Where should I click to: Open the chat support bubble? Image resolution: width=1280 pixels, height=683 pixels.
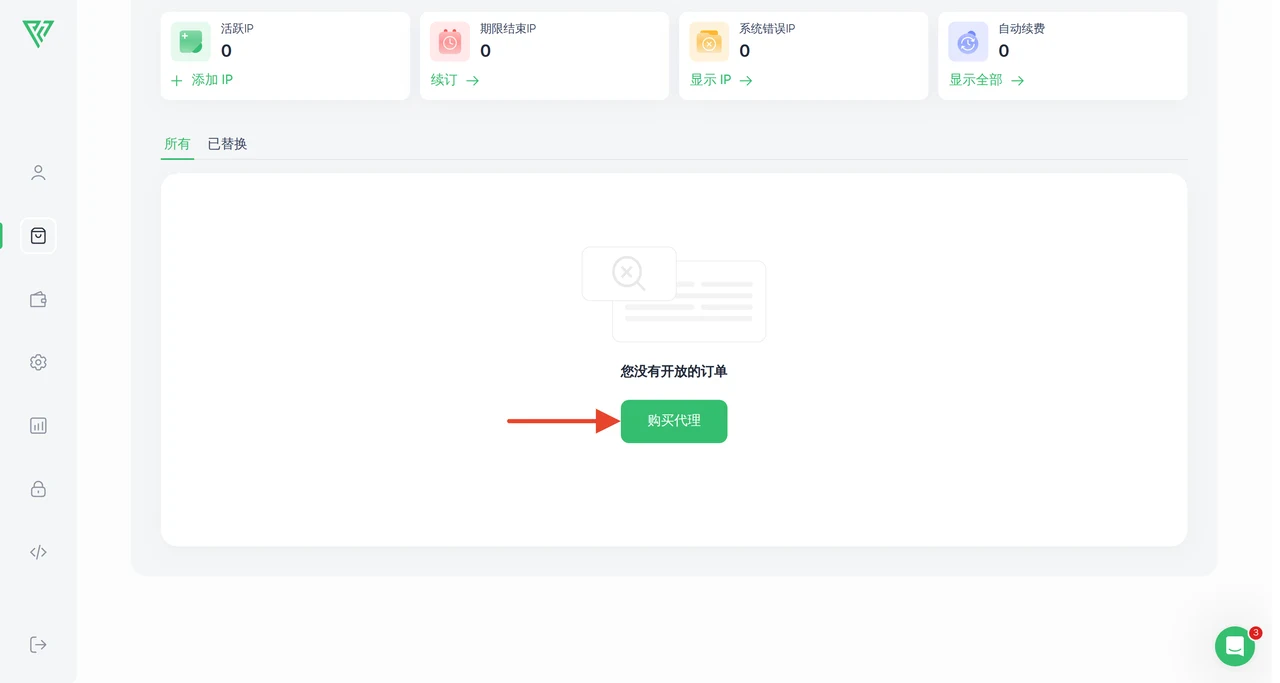pos(1235,646)
